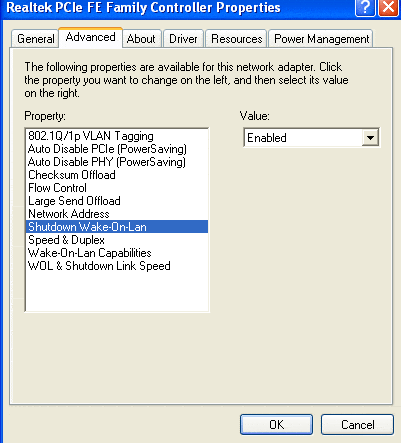Click the Help question mark title button
The height and width of the screenshot is (443, 401).
pos(365,7)
